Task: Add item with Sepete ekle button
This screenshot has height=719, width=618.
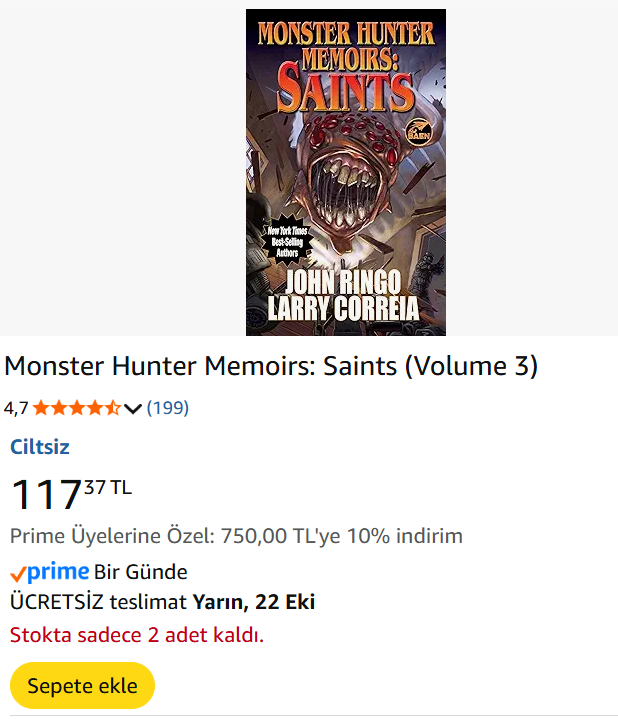Action: point(82,686)
